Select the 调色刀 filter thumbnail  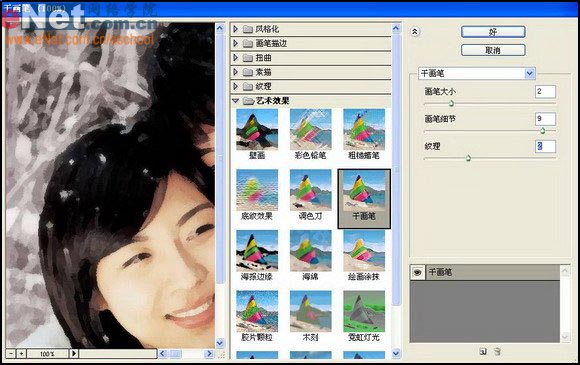pyautogui.click(x=310, y=190)
